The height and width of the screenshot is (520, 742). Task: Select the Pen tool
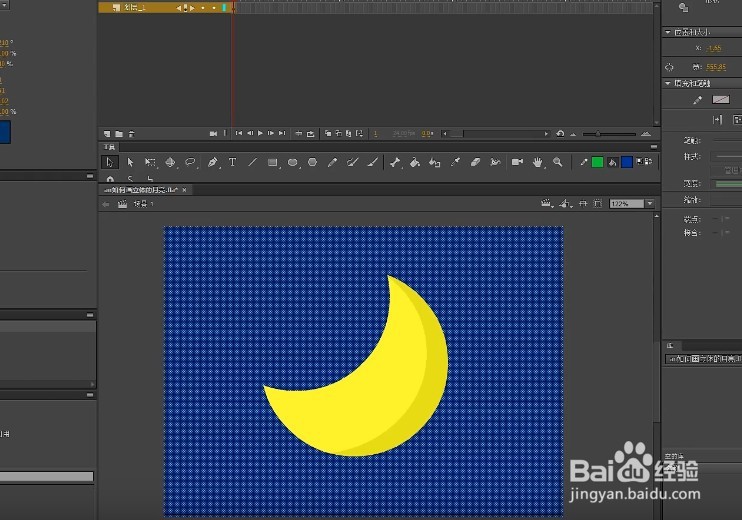(x=212, y=162)
